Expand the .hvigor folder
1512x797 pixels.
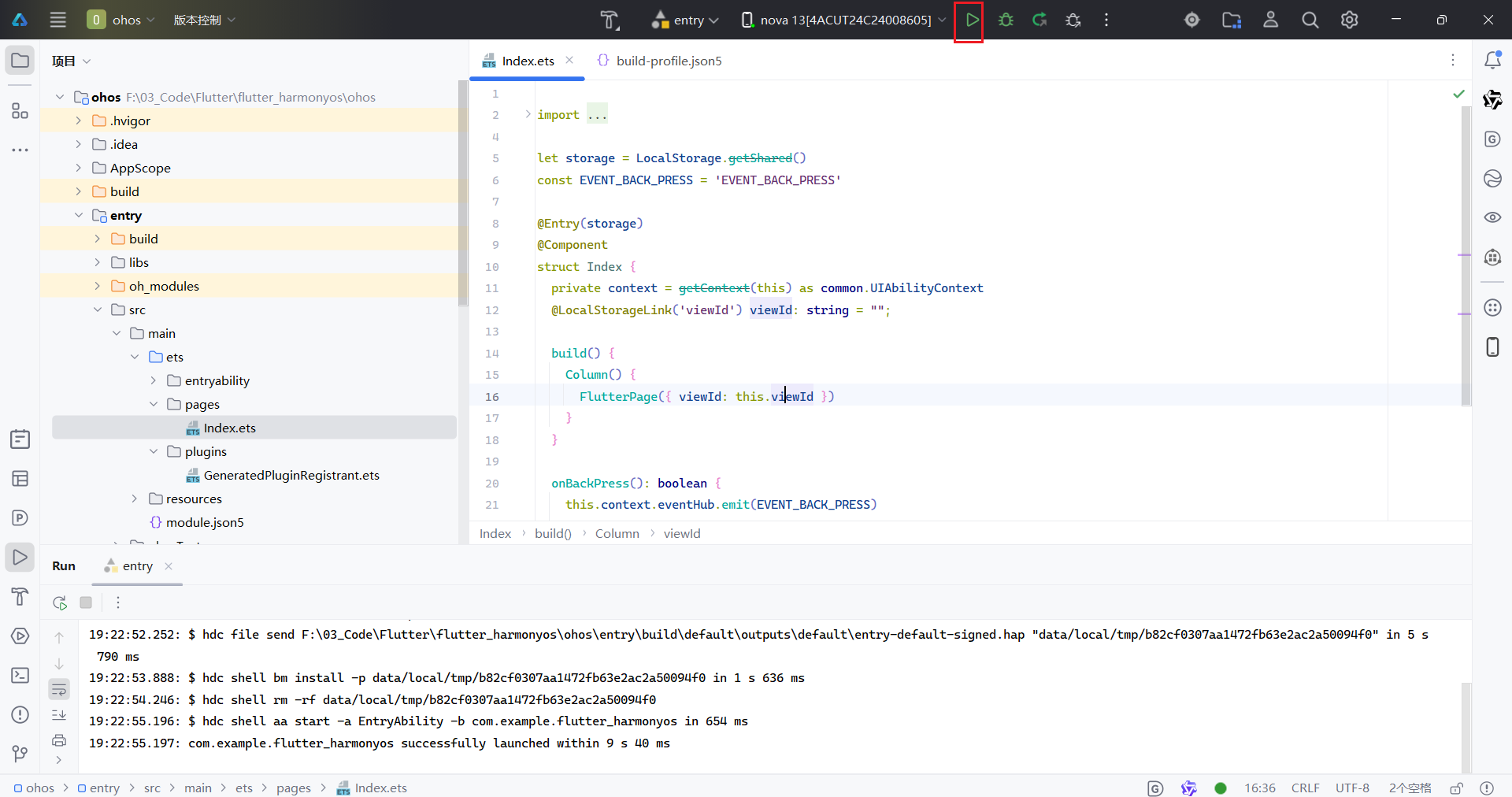pos(78,120)
